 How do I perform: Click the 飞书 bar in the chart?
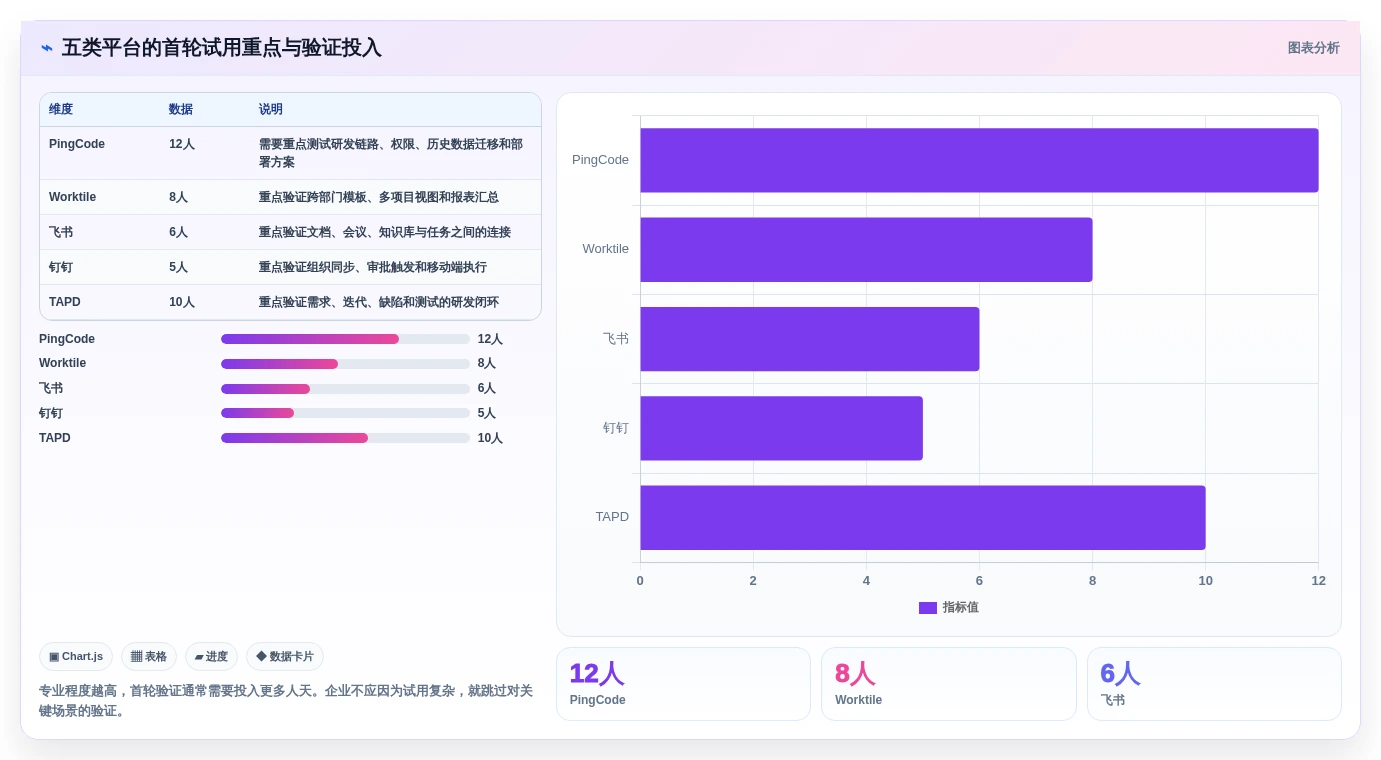point(810,339)
